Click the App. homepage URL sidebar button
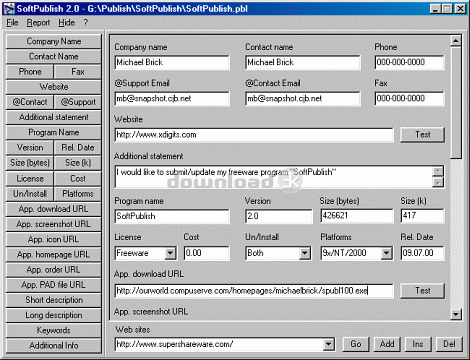This screenshot has height=360, width=470. [54, 255]
